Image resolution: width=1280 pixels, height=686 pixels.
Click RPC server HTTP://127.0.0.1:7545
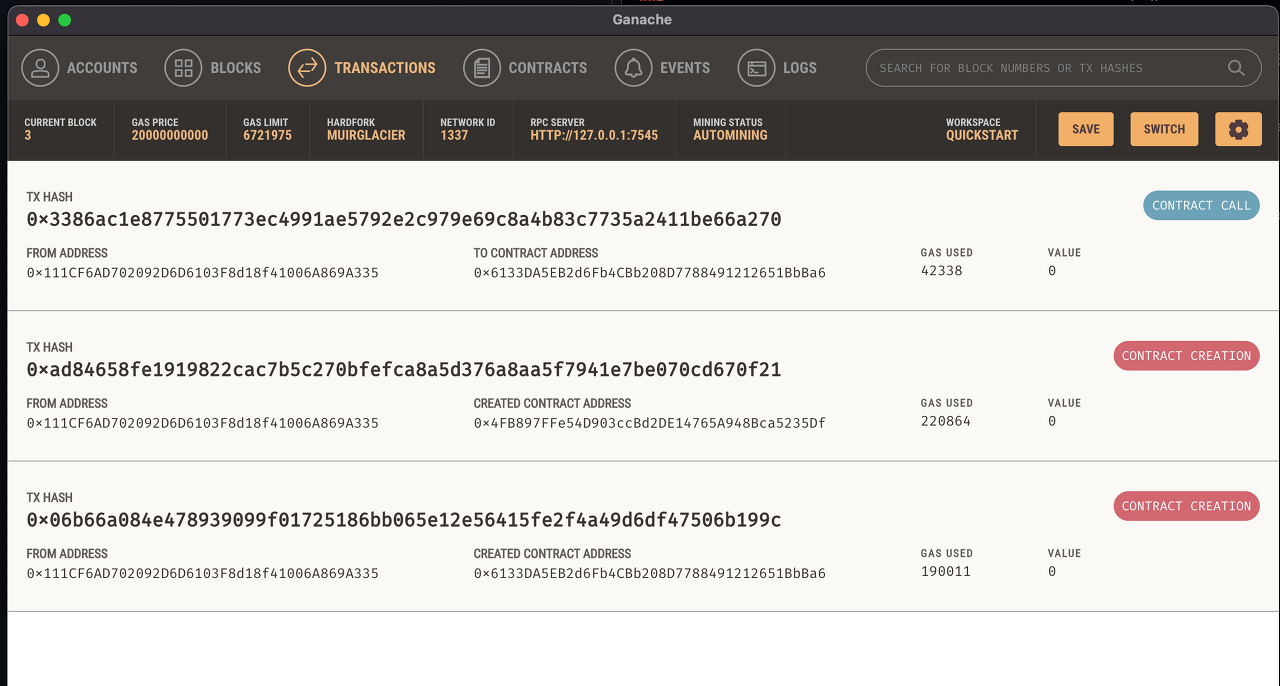(x=594, y=135)
